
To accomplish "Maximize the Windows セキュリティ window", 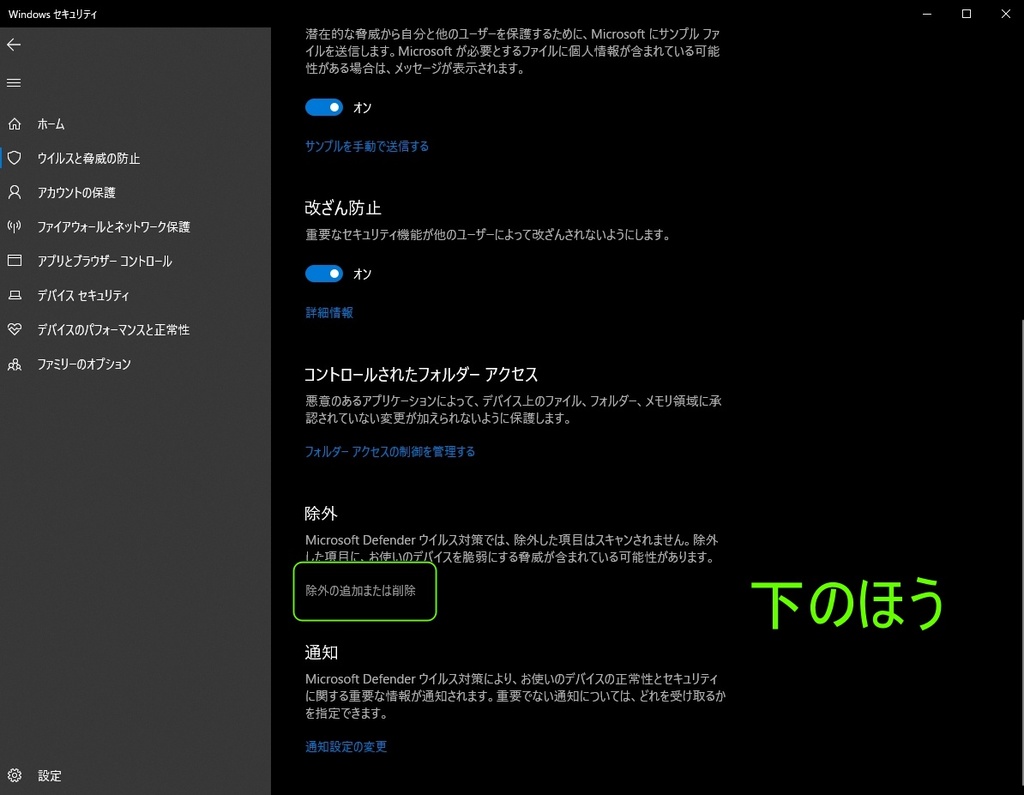I will point(967,14).
